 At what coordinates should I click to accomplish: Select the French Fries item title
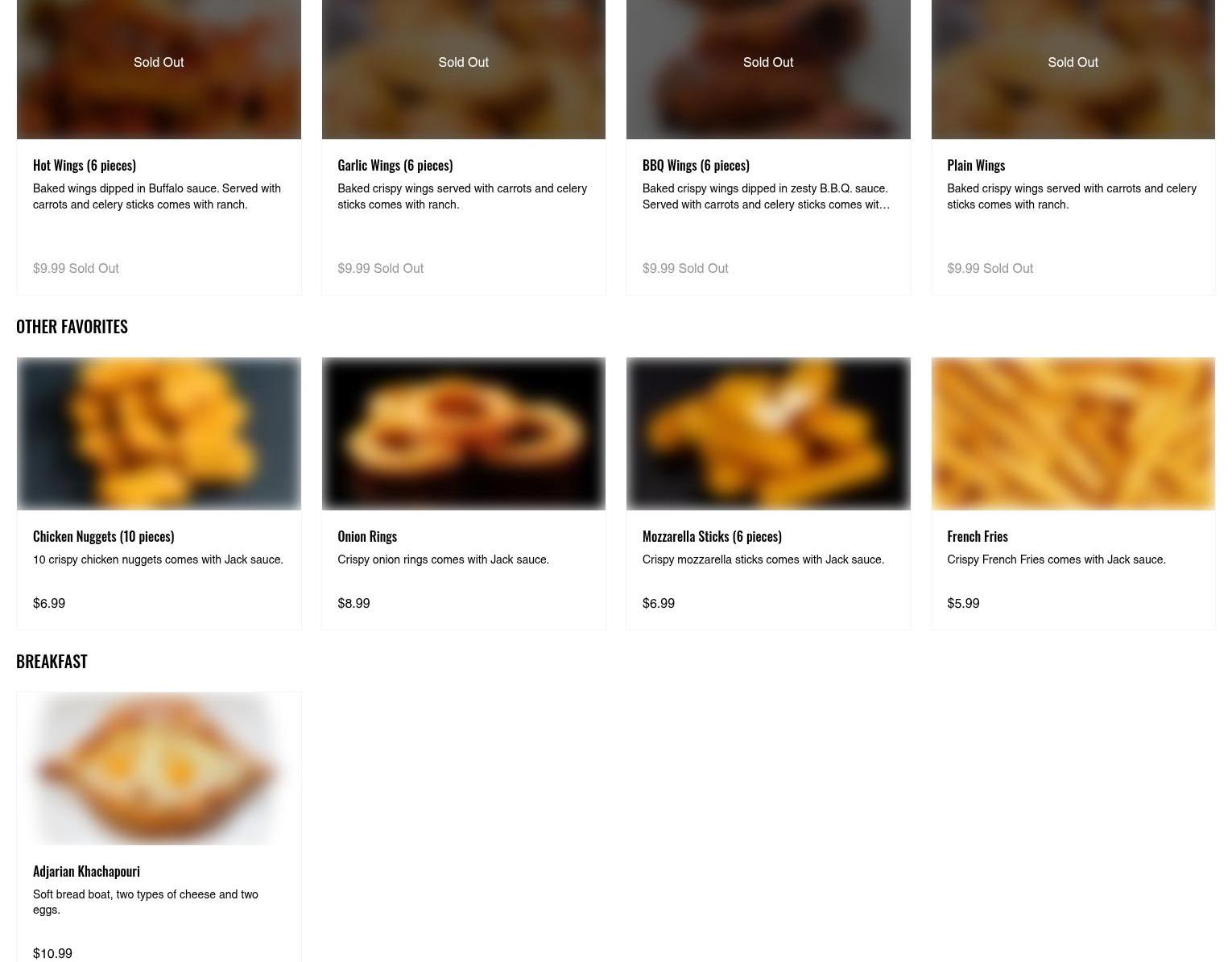coord(978,536)
